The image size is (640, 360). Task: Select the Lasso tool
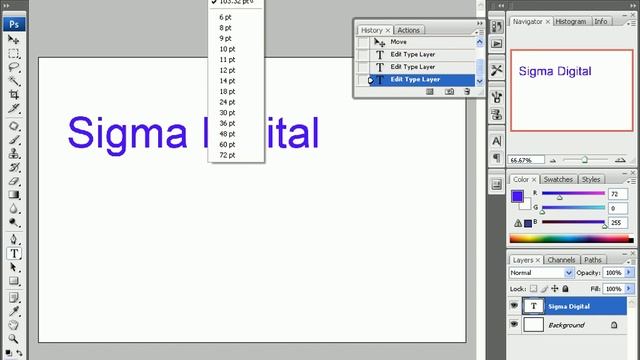click(13, 67)
